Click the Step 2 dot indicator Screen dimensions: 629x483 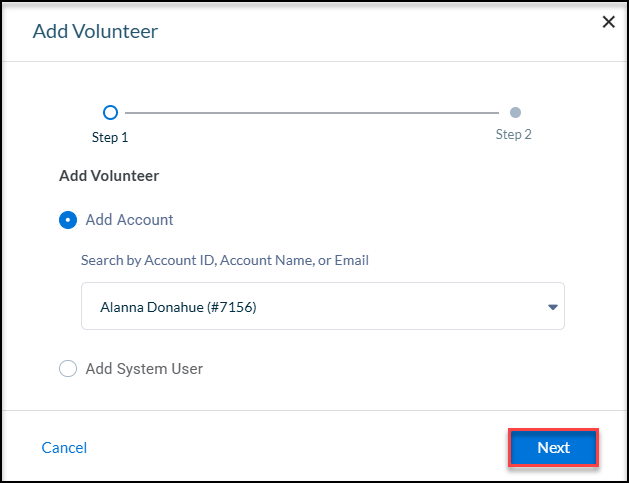[x=515, y=113]
